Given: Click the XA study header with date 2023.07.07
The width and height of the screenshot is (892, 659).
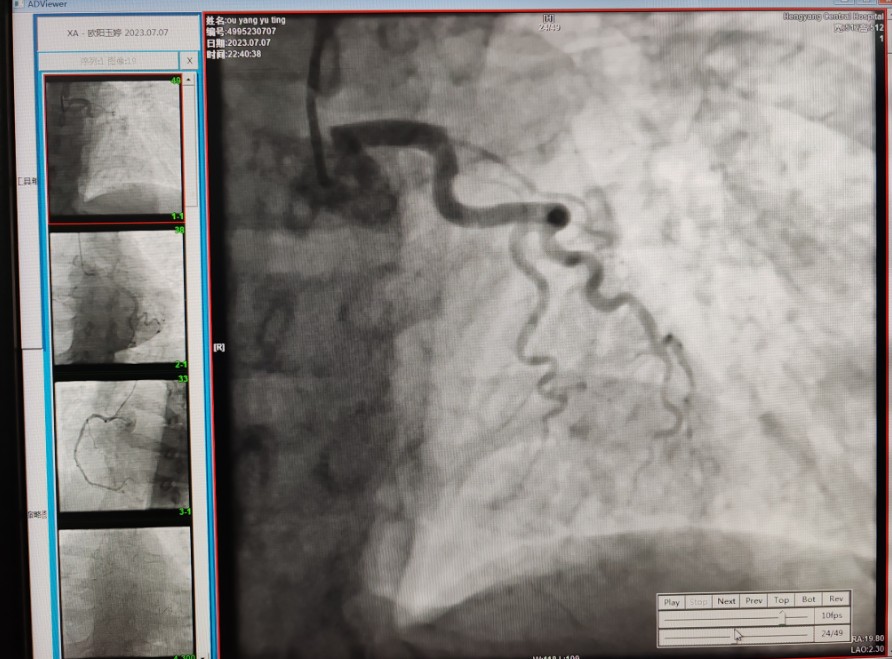Looking at the screenshot, I should [118, 33].
